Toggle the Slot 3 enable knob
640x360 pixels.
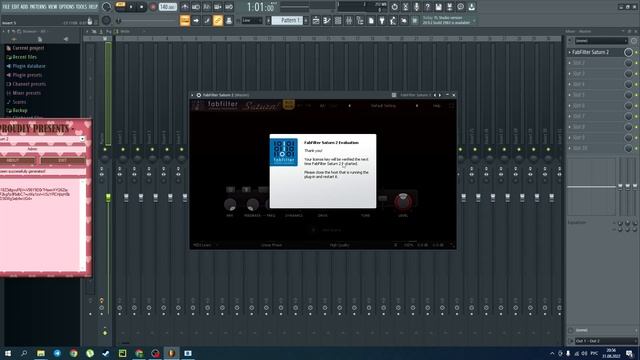click(x=628, y=74)
